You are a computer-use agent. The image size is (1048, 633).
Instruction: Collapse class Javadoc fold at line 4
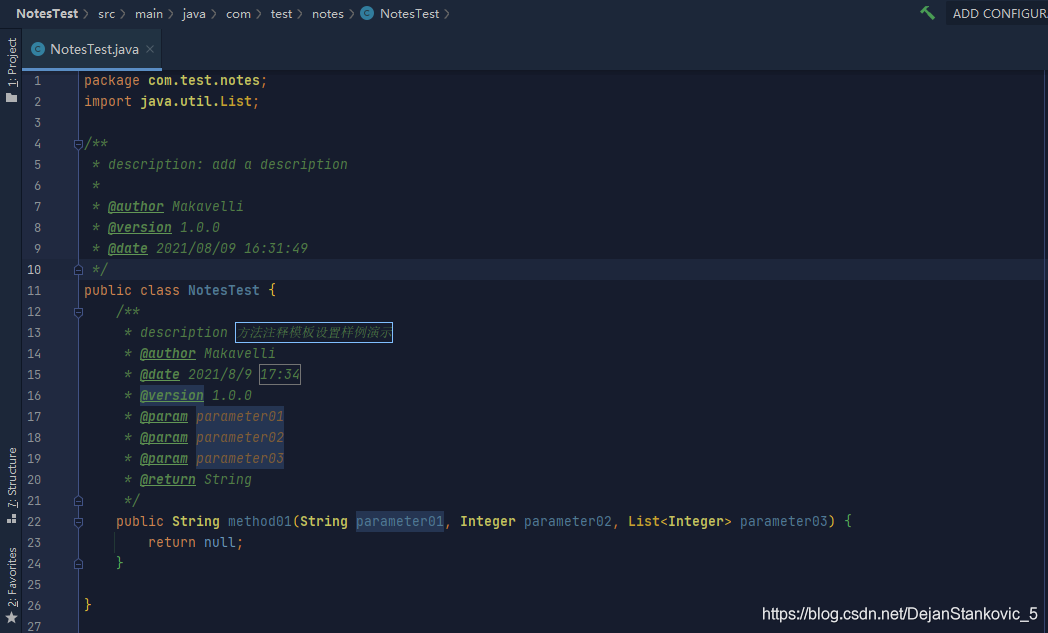click(x=78, y=144)
